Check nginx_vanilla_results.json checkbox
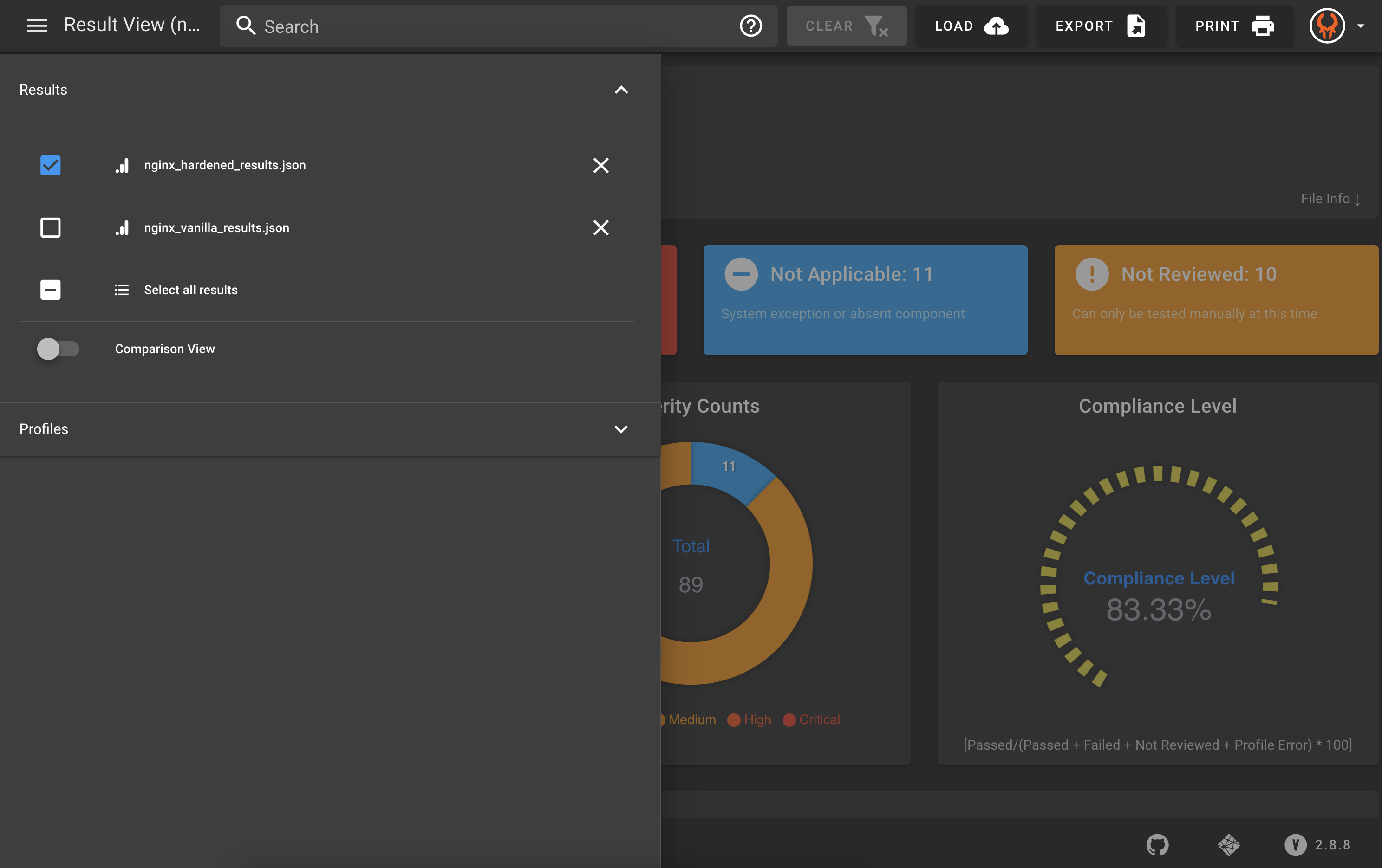 pos(51,228)
